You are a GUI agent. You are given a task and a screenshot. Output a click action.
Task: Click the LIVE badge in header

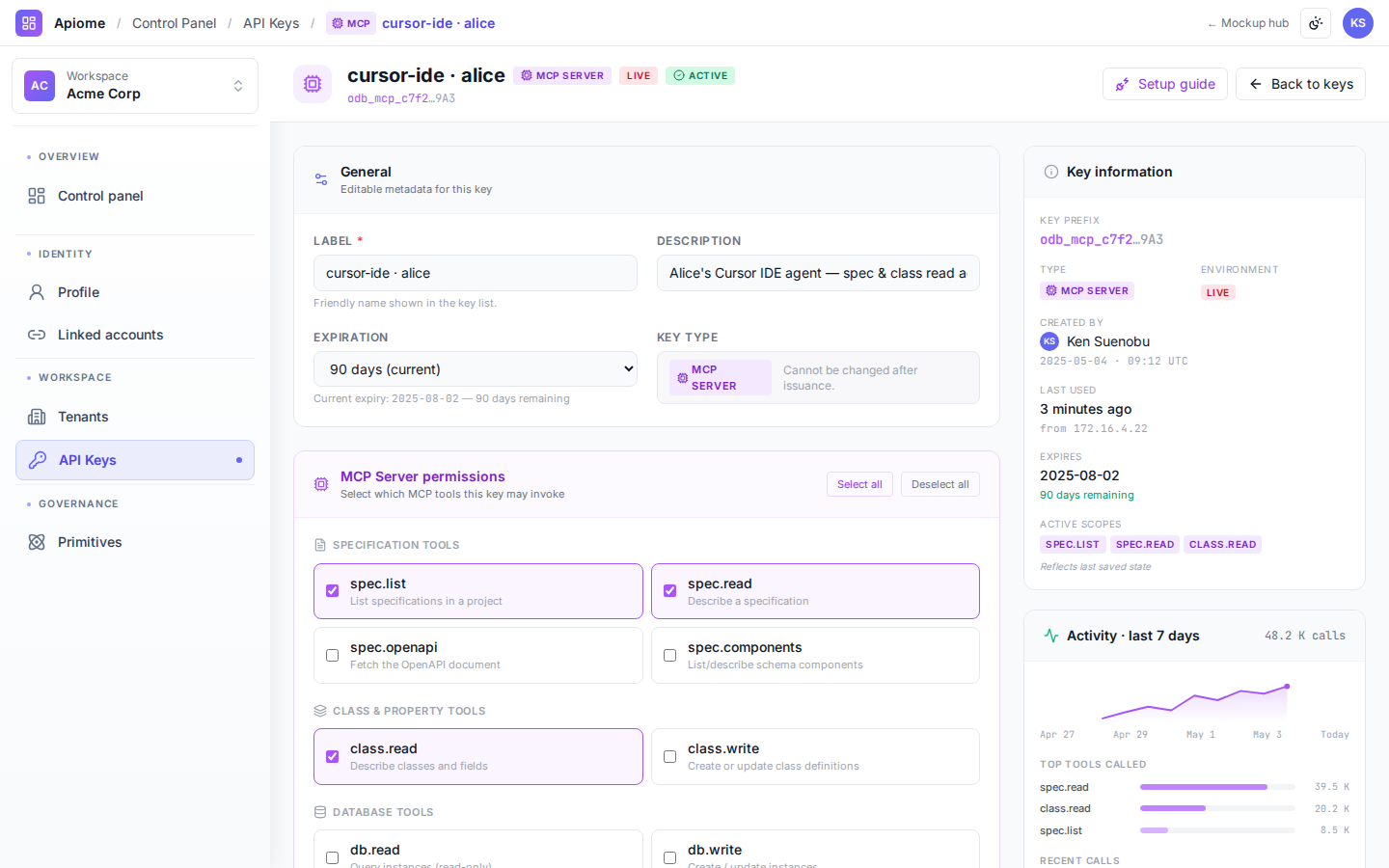pos(639,75)
